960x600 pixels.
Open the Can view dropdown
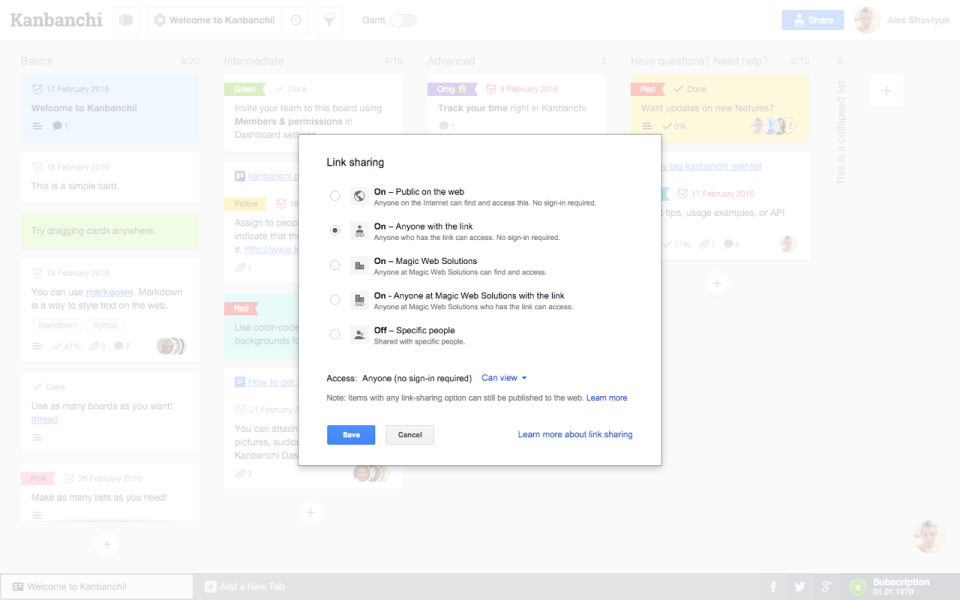[x=504, y=378]
